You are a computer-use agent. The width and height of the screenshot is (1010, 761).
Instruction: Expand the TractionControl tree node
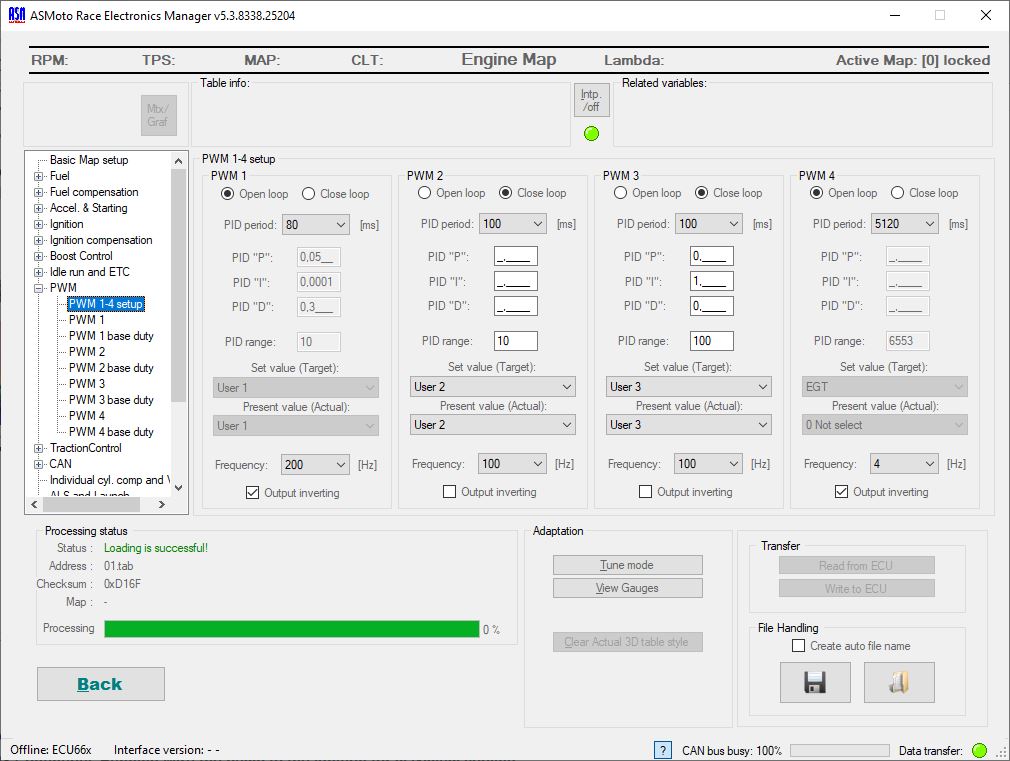click(39, 448)
